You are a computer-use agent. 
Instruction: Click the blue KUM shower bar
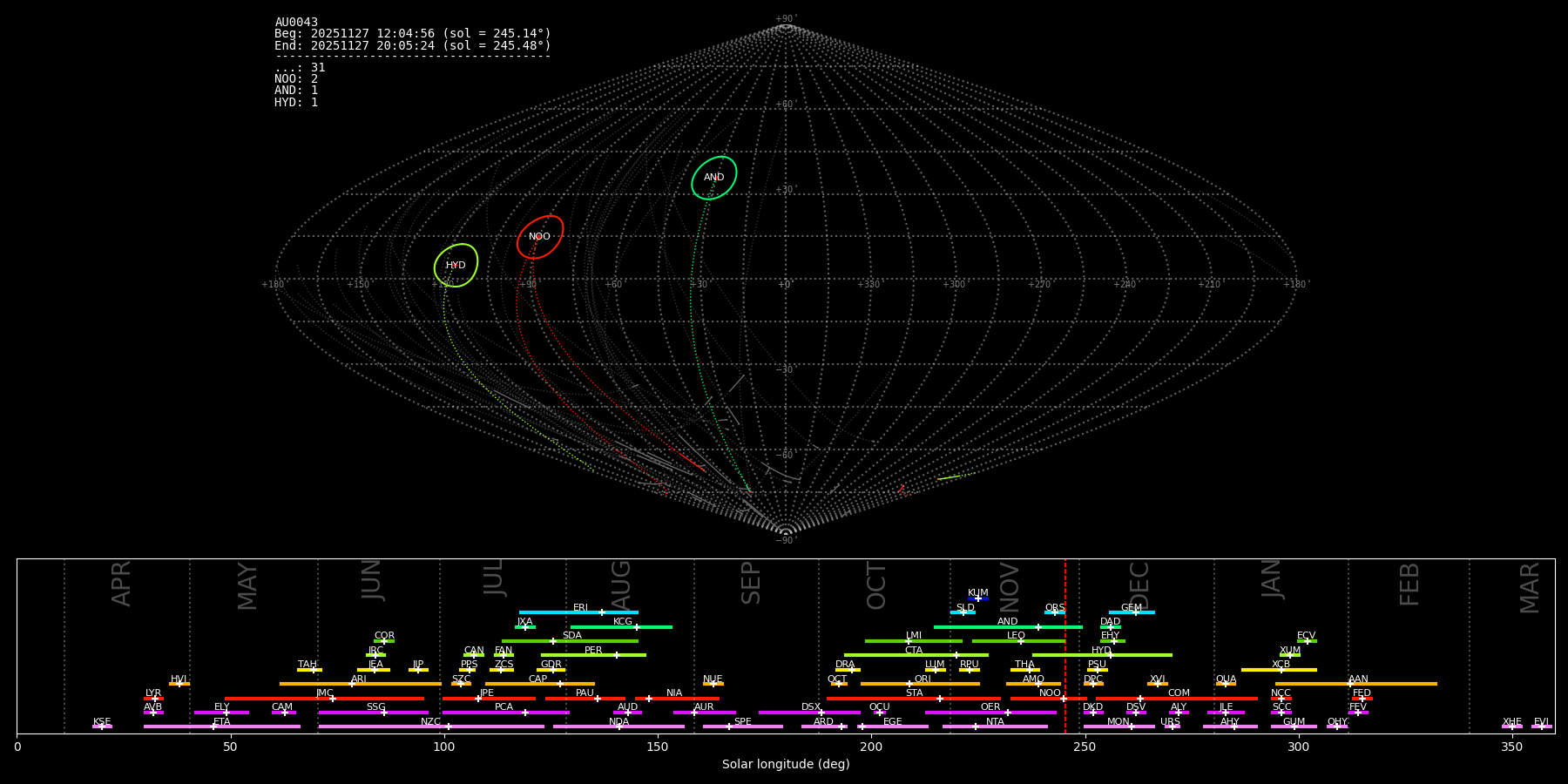(x=978, y=598)
